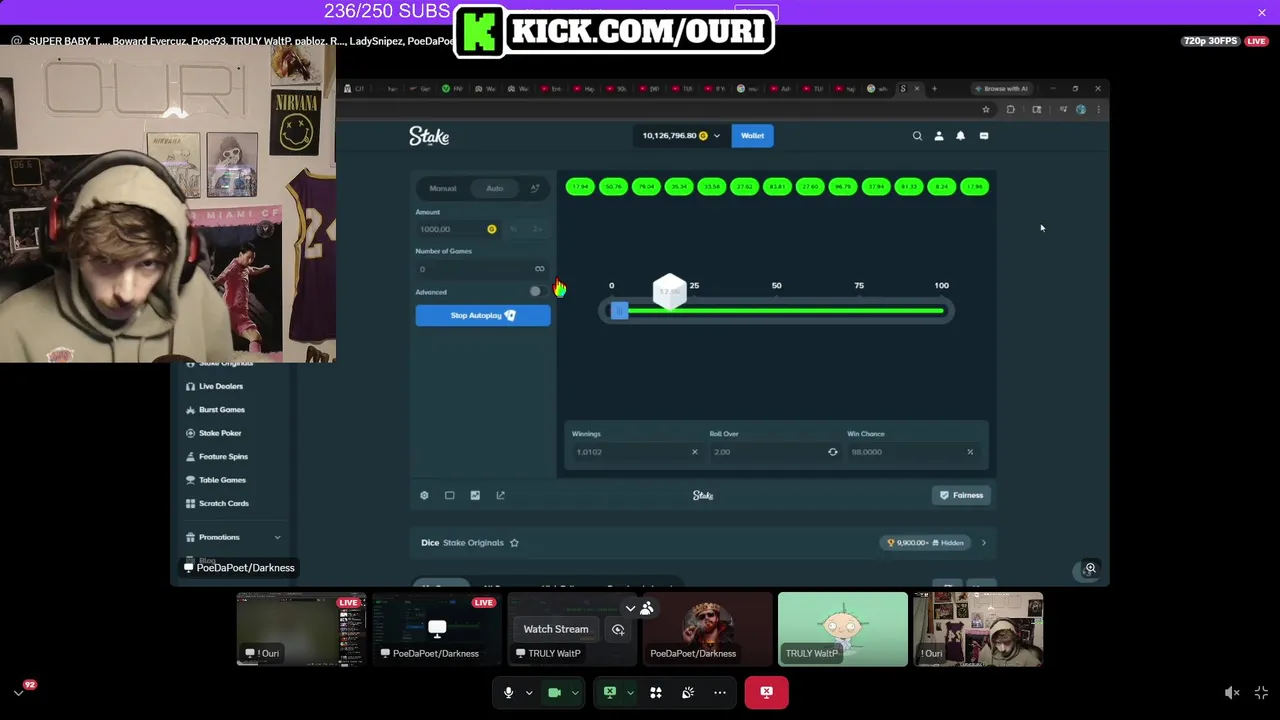Click the Browse with AI button
Viewport: 1280px width, 720px height.
[1000, 89]
